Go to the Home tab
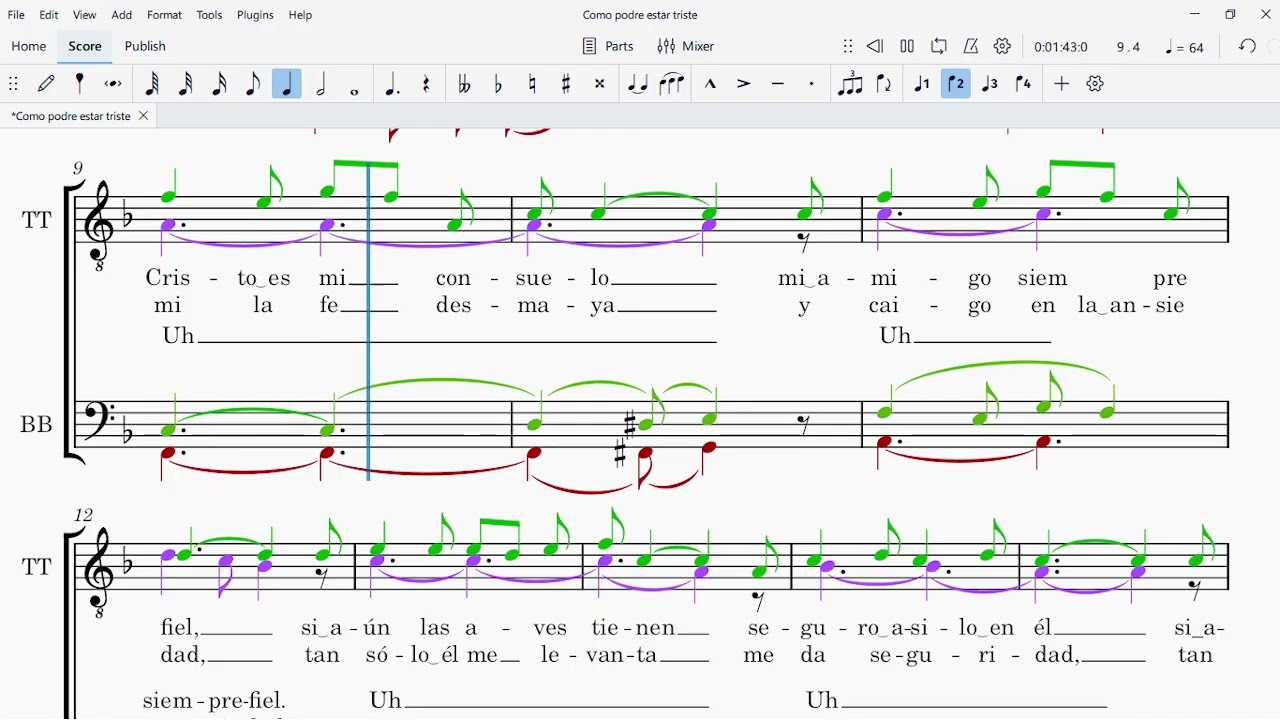Image resolution: width=1280 pixels, height=720 pixels. coord(29,47)
